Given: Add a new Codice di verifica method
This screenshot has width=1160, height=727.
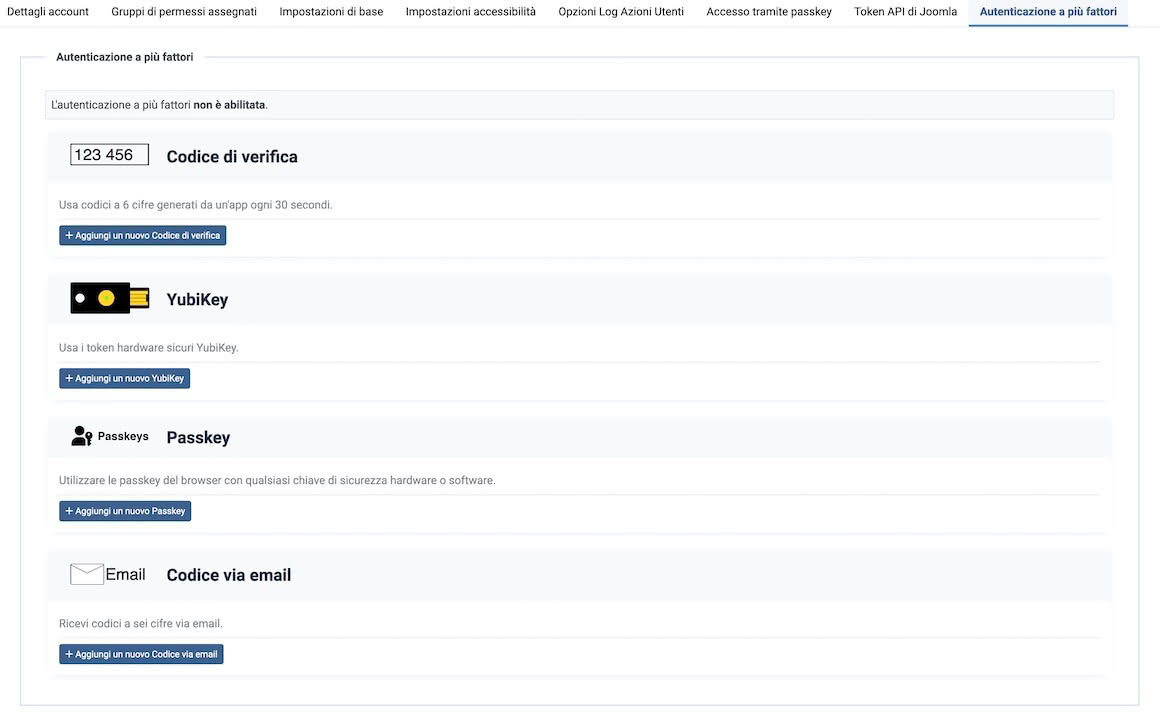Looking at the screenshot, I should coord(142,235).
